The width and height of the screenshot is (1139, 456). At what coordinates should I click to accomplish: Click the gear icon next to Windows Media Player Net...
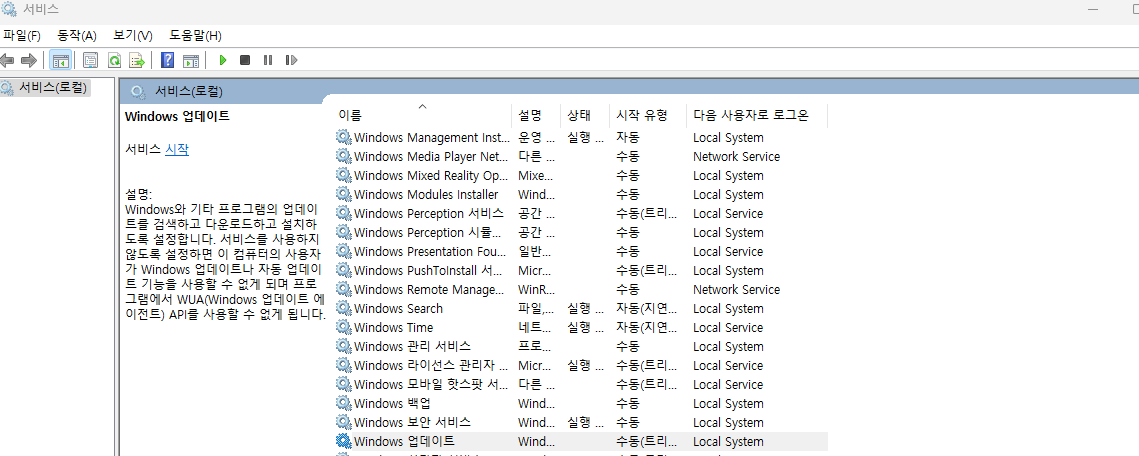click(344, 156)
